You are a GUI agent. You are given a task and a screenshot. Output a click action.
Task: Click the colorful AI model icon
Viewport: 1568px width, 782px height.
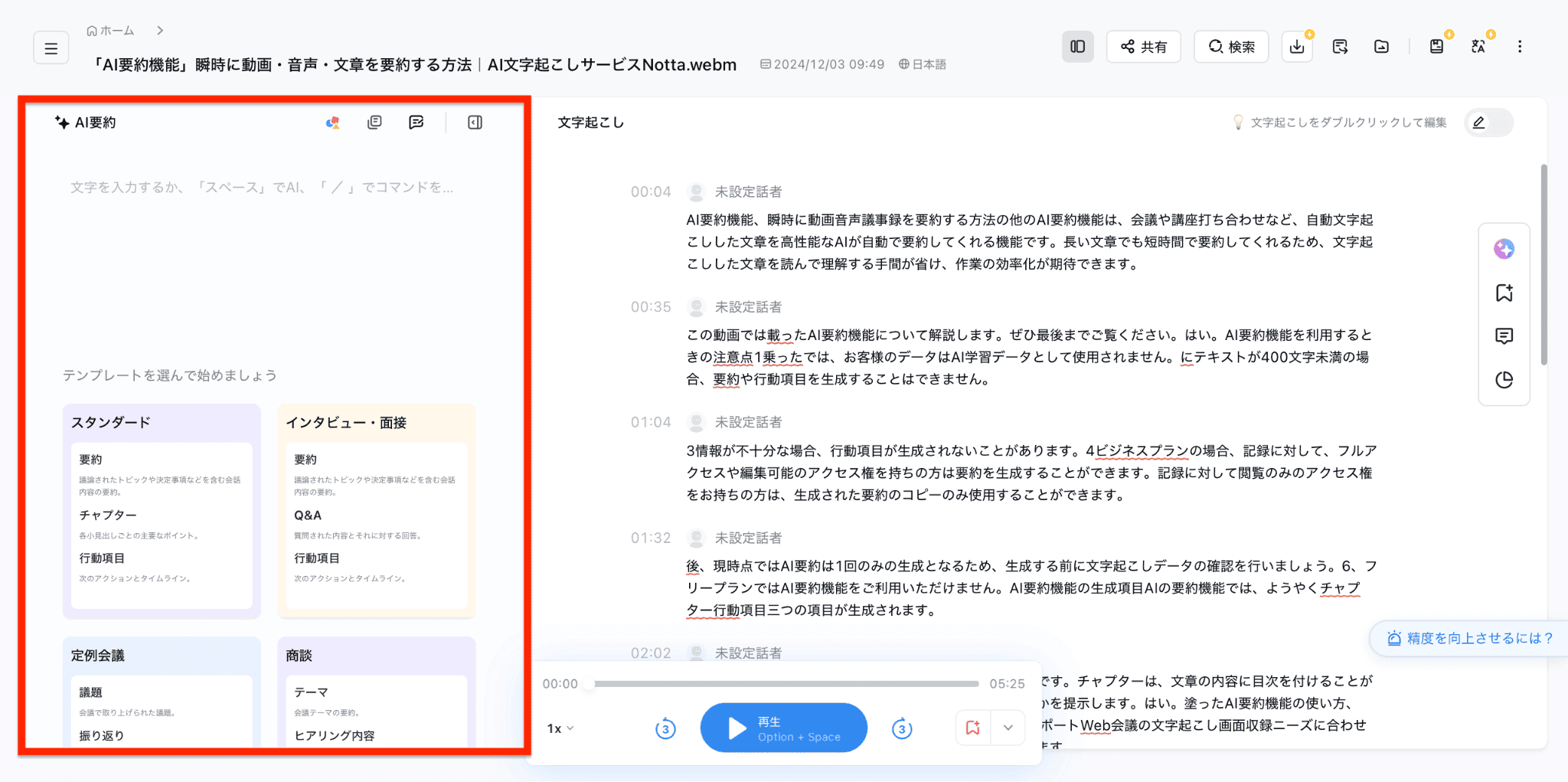point(332,123)
